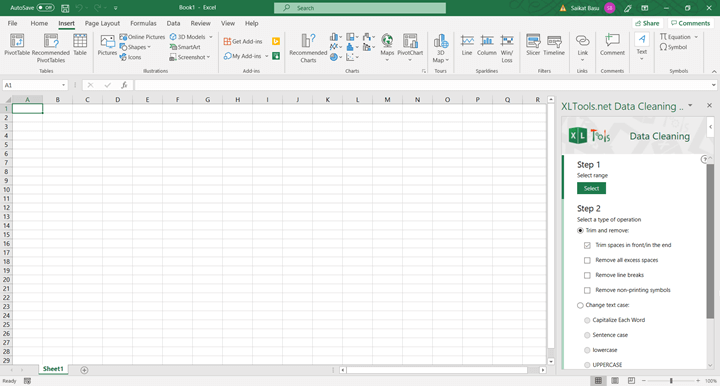Open Recommended Charts
The width and height of the screenshot is (720, 386).
tap(308, 48)
